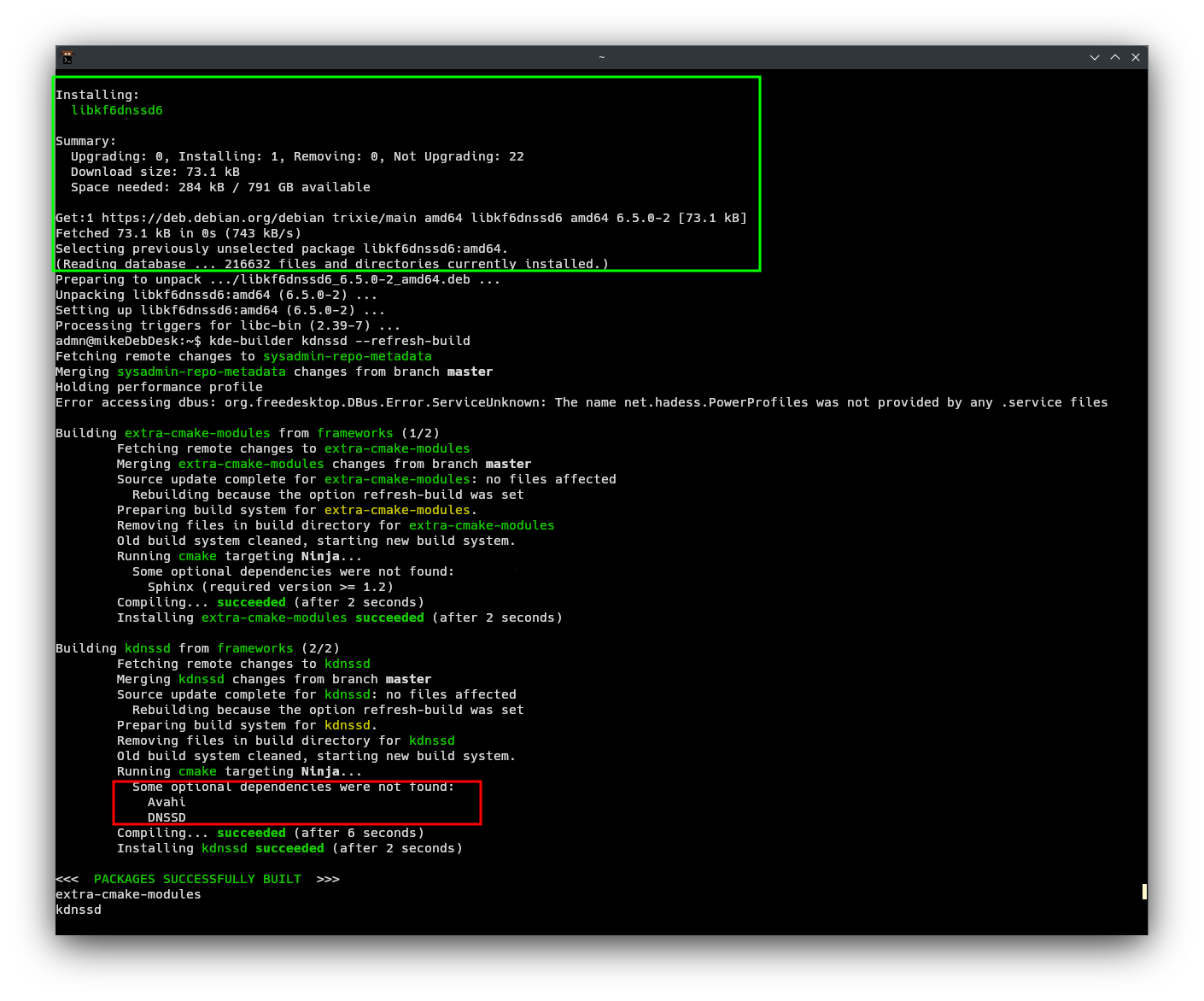Click the 'DNSSD' missing dependency text
Image resolution: width=1204 pixels, height=1001 pixels.
[x=167, y=817]
